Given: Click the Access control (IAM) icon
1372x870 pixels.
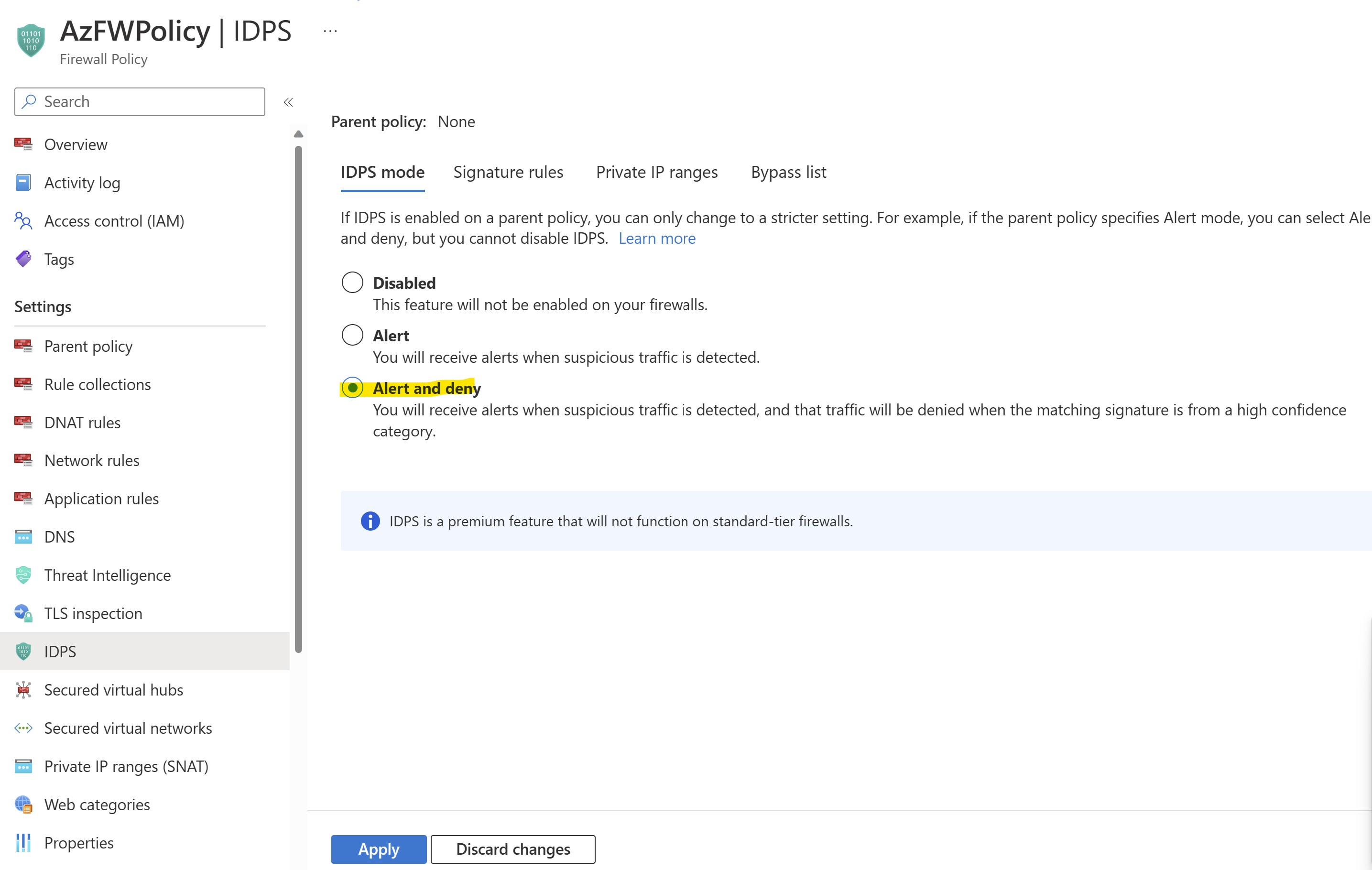Looking at the screenshot, I should point(23,221).
